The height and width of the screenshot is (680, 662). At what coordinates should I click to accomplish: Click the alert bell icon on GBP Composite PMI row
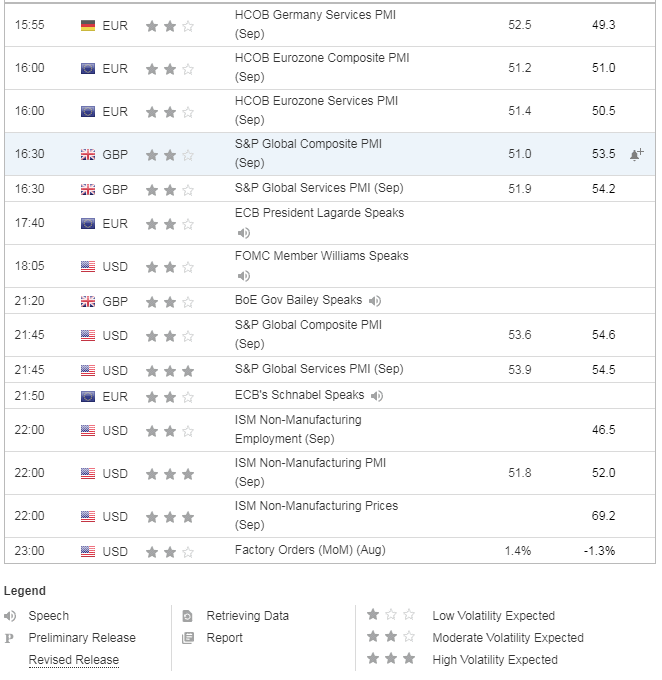[636, 154]
